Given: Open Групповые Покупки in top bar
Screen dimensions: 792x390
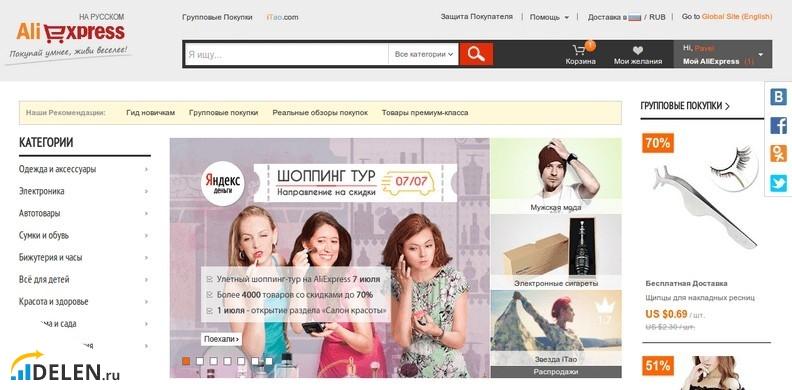Looking at the screenshot, I should pyautogui.click(x=217, y=17).
